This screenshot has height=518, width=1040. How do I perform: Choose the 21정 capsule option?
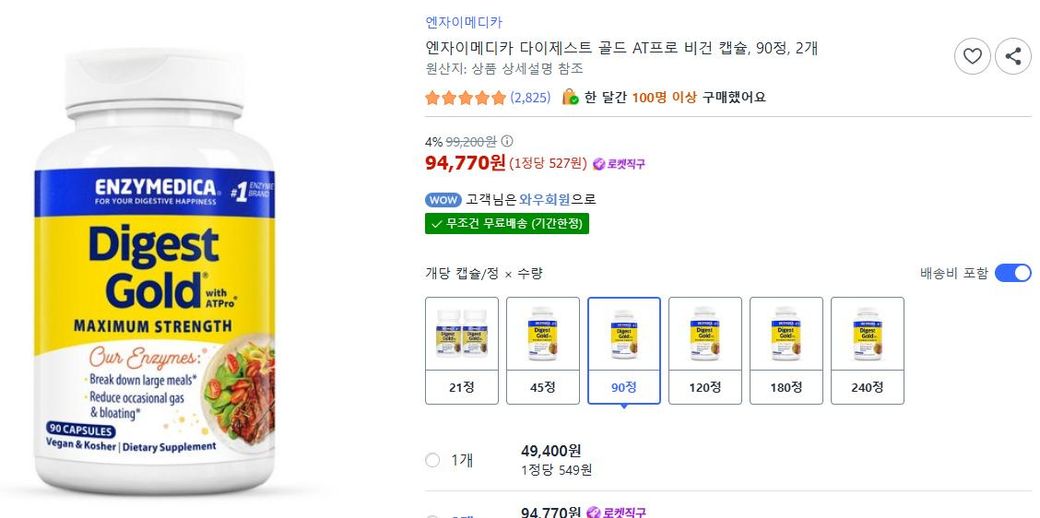click(x=462, y=350)
